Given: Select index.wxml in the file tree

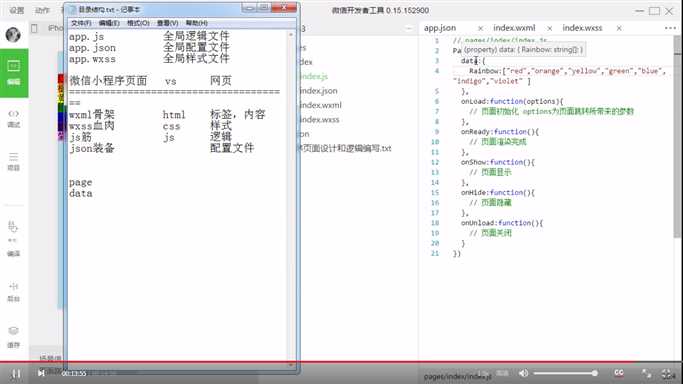Looking at the screenshot, I should pyautogui.click(x=321, y=105).
